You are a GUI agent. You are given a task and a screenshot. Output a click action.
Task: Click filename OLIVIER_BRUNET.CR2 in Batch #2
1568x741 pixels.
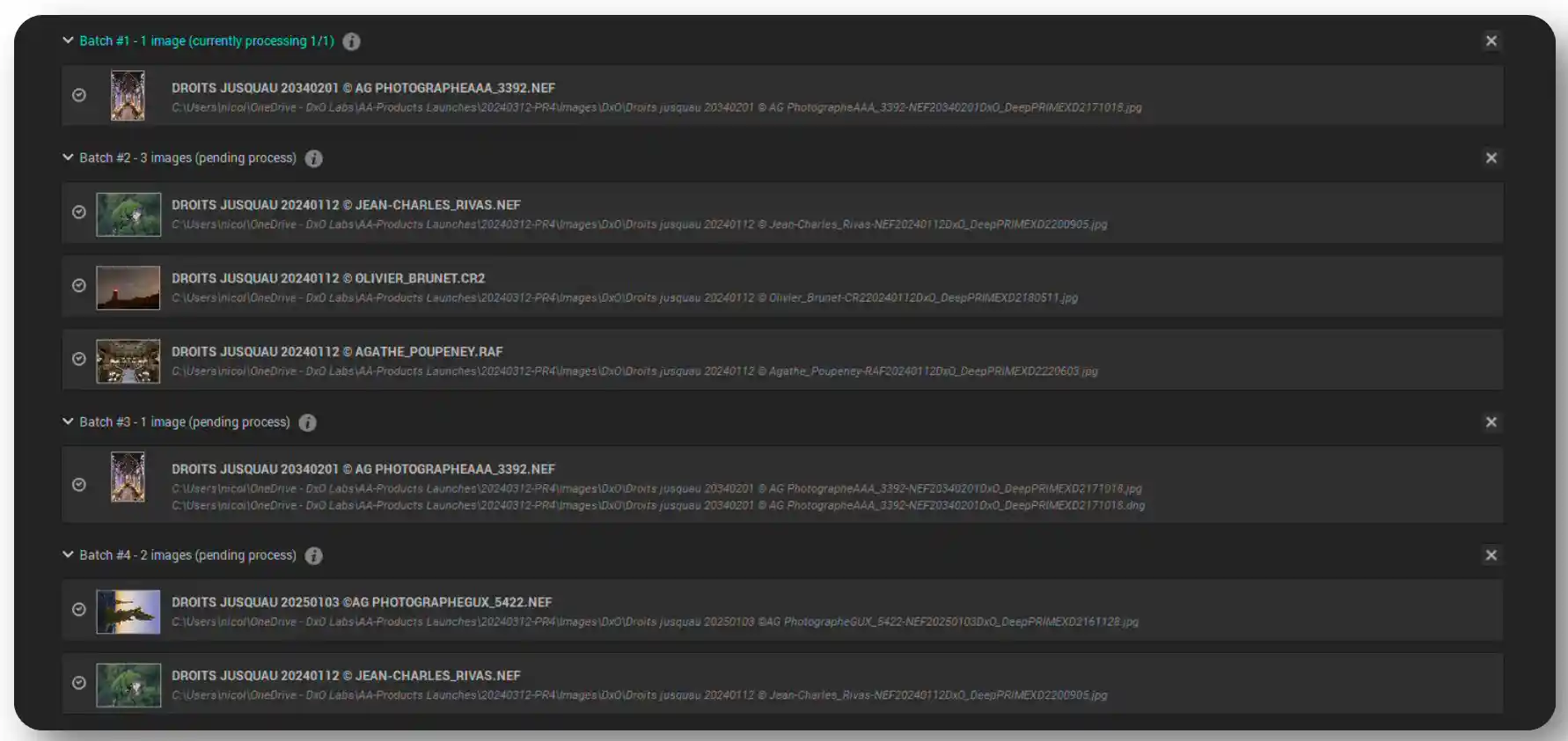point(328,278)
